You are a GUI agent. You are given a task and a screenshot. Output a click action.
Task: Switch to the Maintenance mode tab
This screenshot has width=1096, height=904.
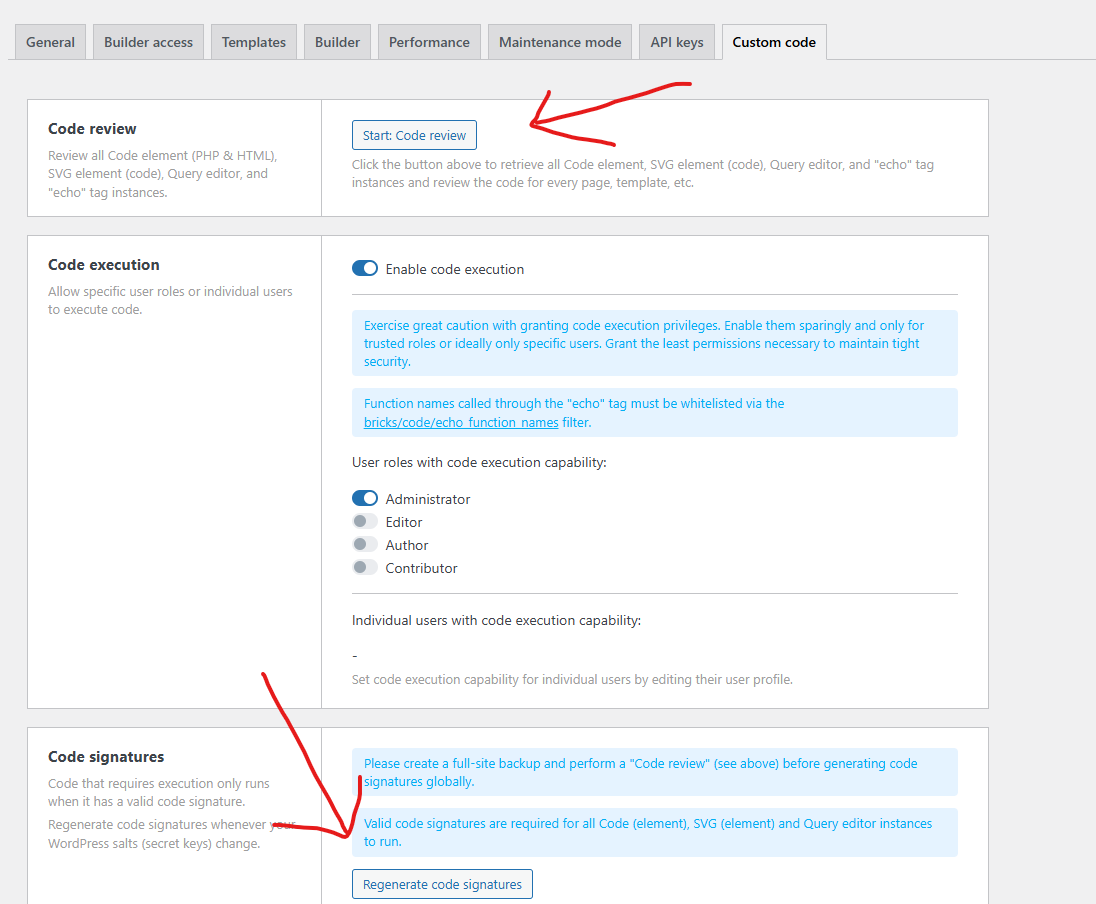pyautogui.click(x=560, y=42)
